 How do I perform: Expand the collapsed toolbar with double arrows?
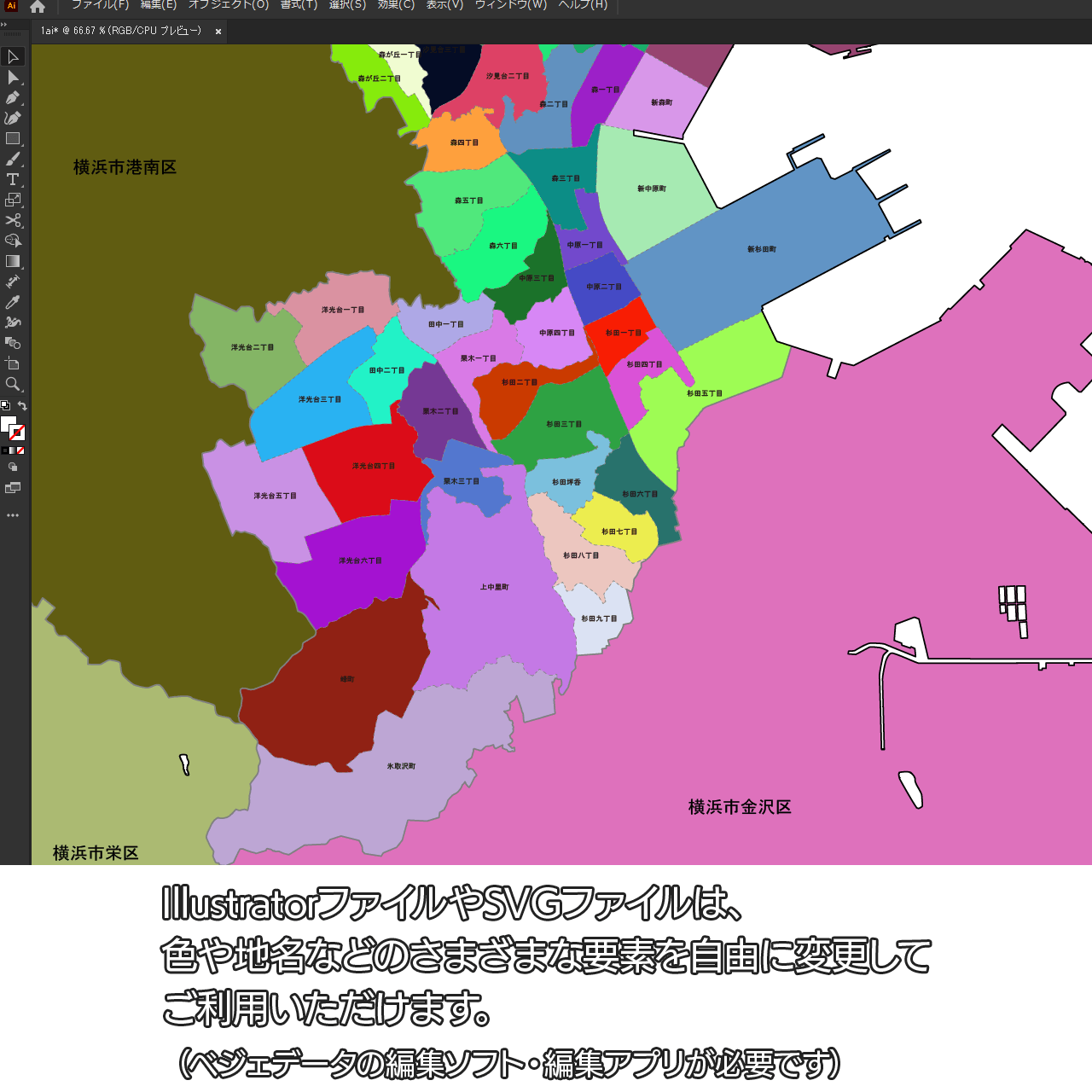(4, 25)
